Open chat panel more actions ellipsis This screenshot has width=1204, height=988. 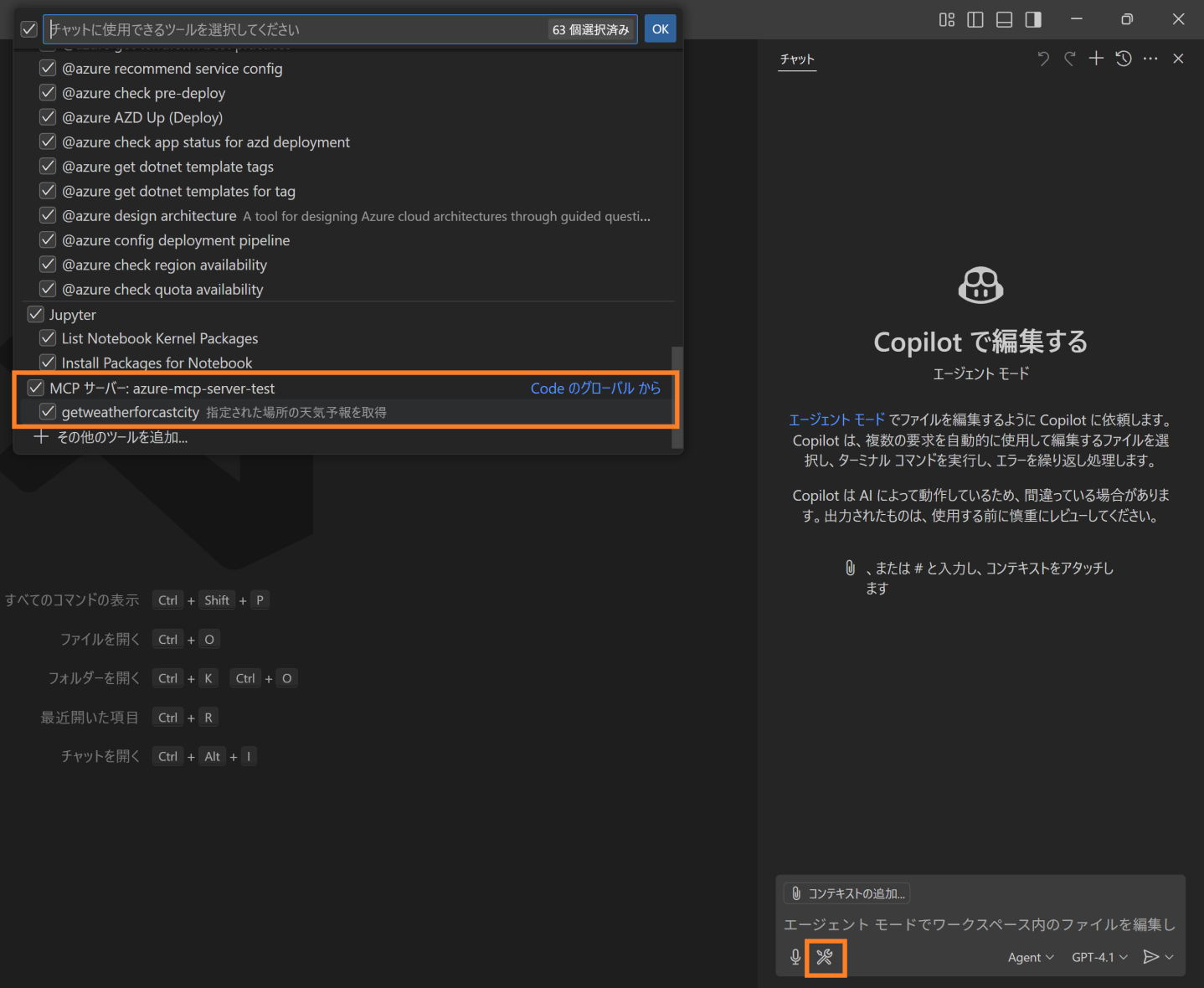click(1150, 59)
